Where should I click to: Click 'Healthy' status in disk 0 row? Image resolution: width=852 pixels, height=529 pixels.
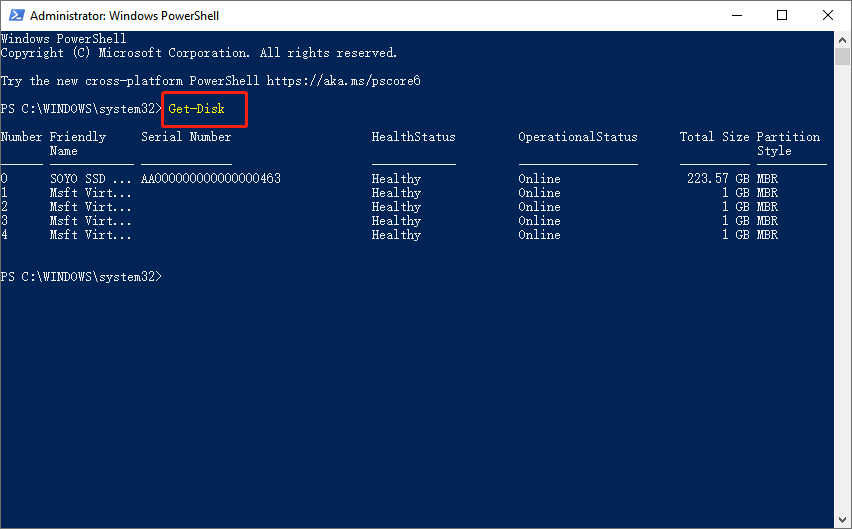tap(396, 179)
